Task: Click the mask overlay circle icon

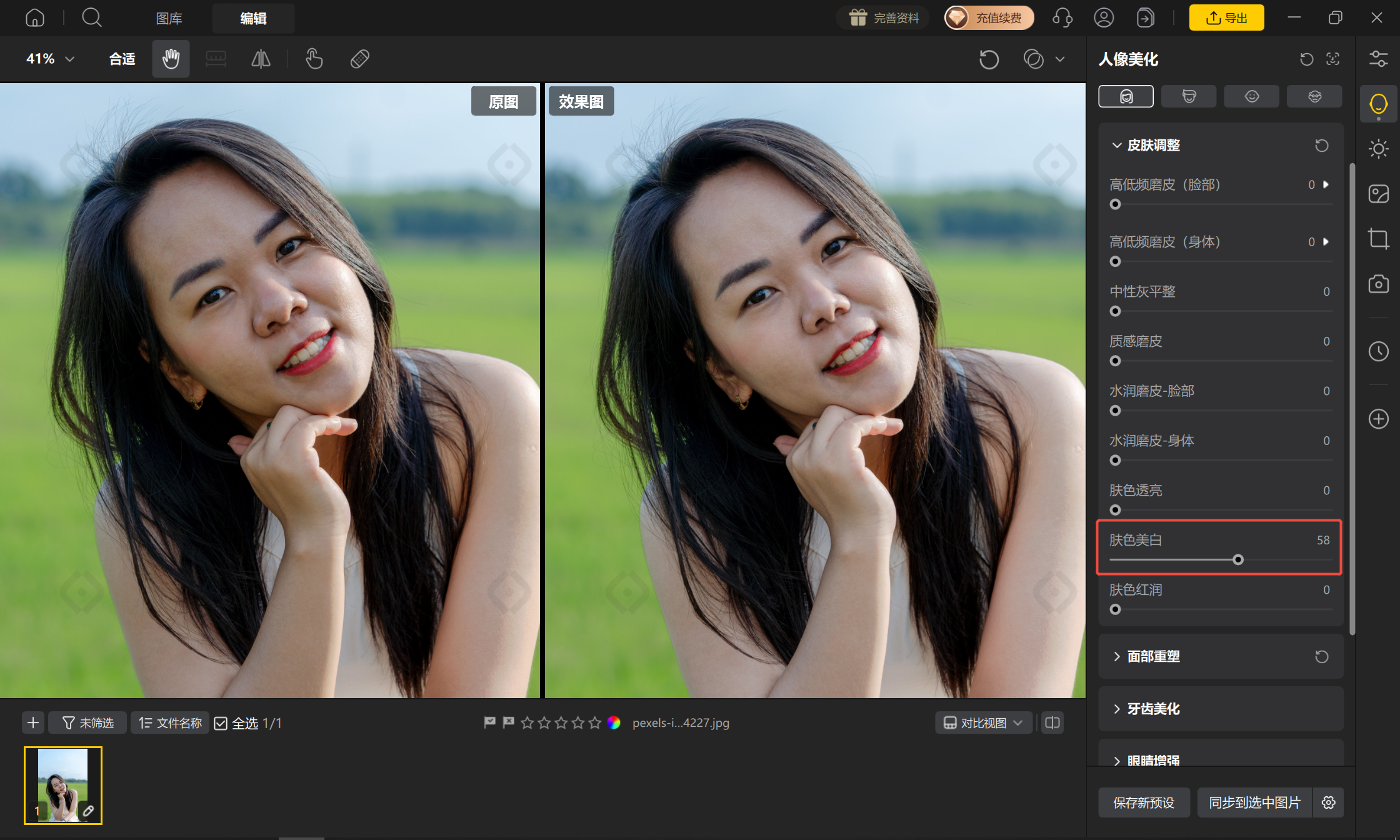Action: tap(1034, 59)
